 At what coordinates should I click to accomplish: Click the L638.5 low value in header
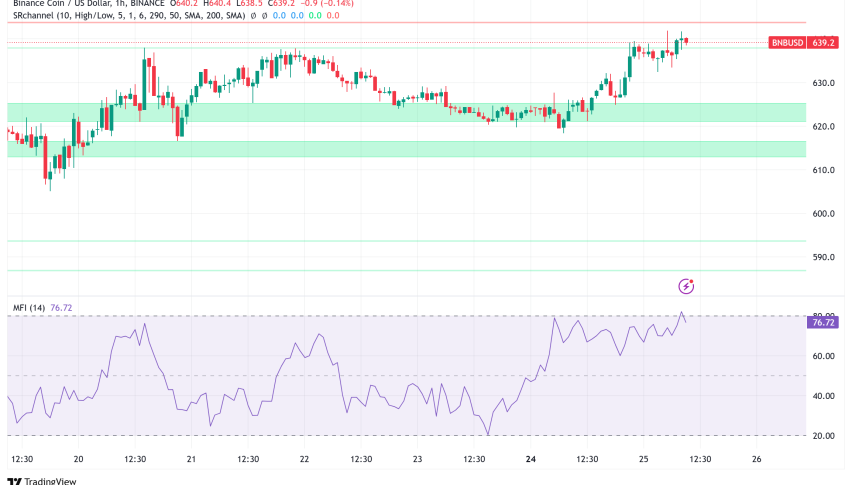click(249, 3)
